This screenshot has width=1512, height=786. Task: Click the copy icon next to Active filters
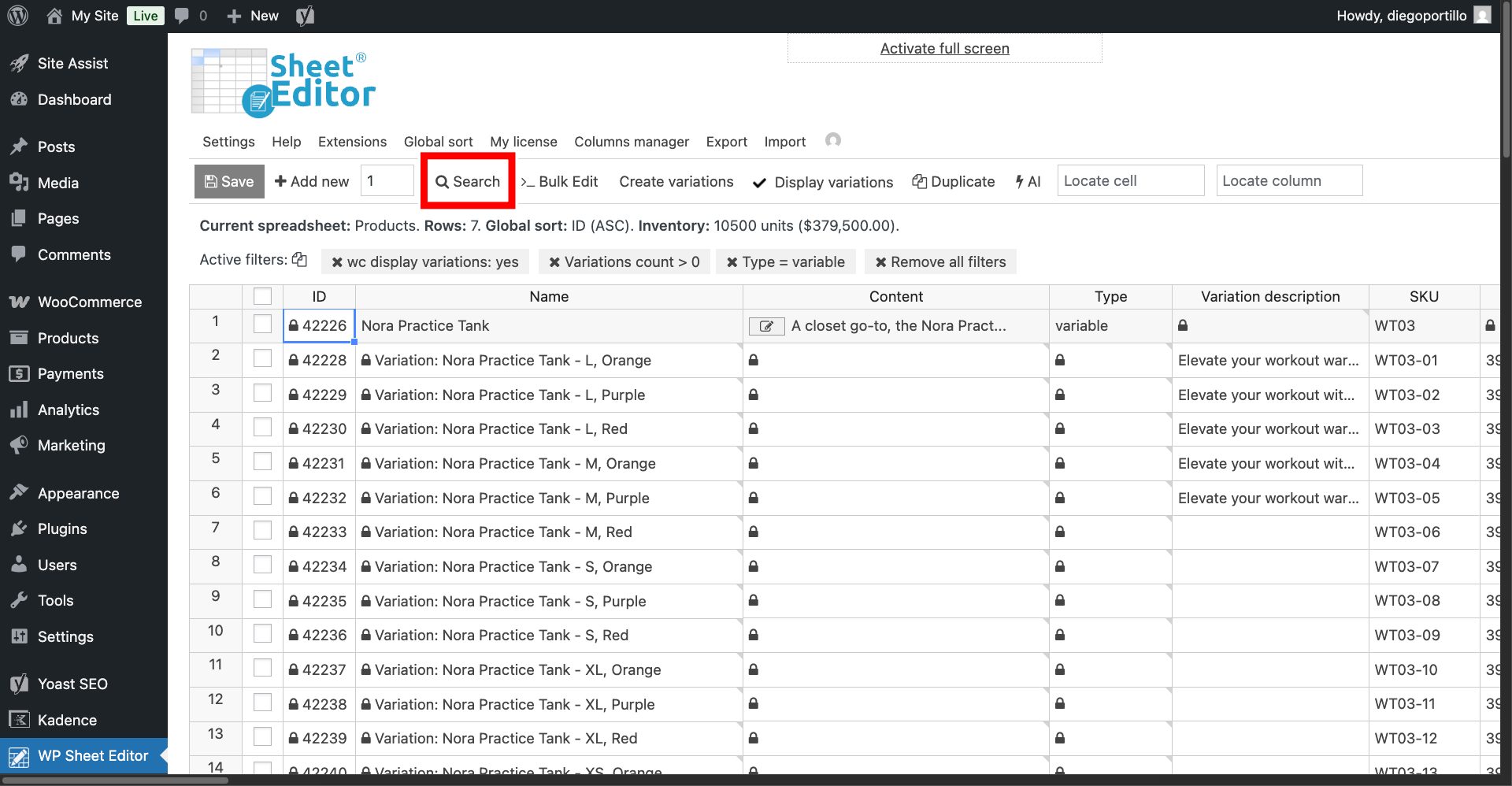(x=299, y=260)
